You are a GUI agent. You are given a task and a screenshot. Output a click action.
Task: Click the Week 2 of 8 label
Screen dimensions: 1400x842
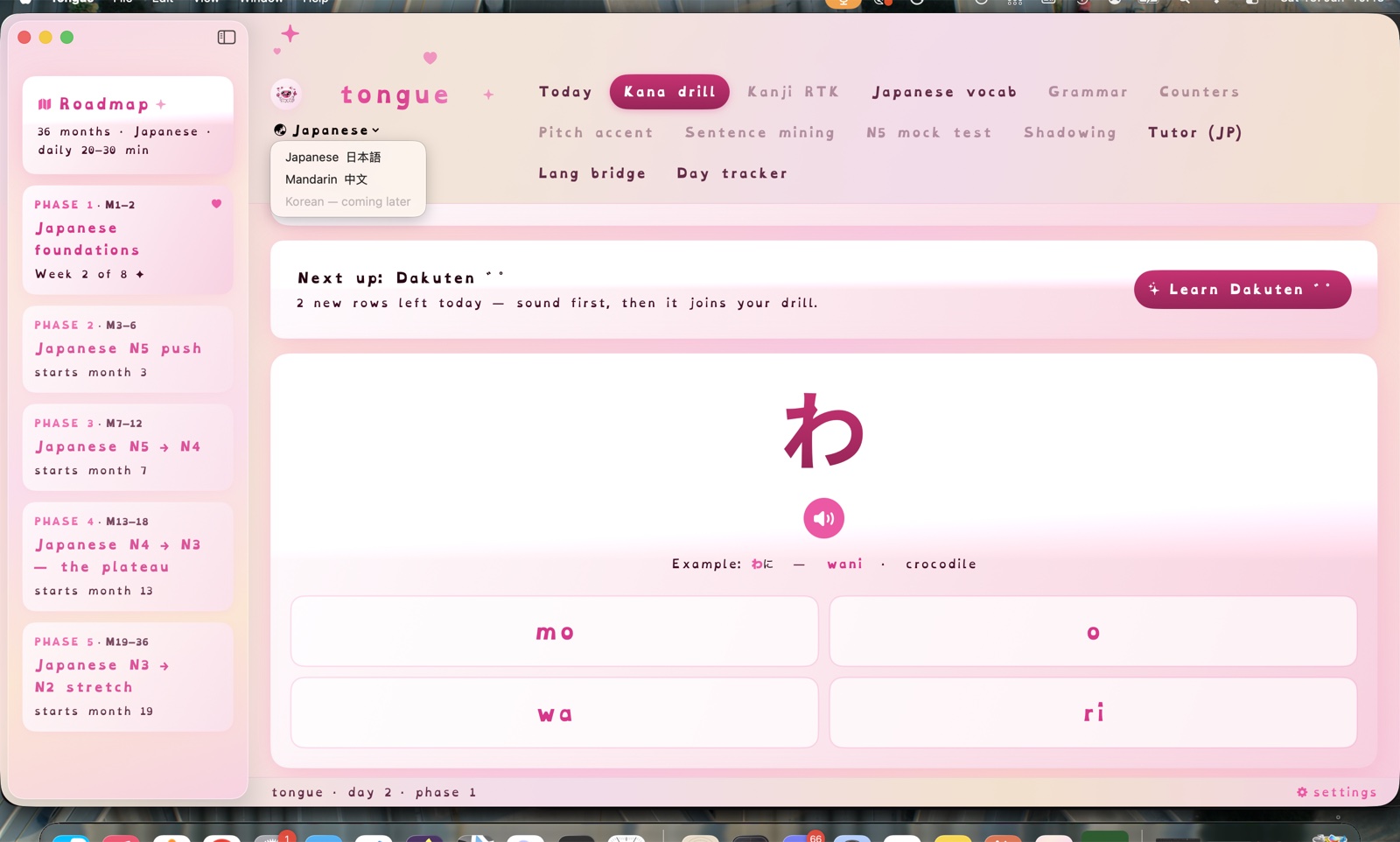click(89, 274)
